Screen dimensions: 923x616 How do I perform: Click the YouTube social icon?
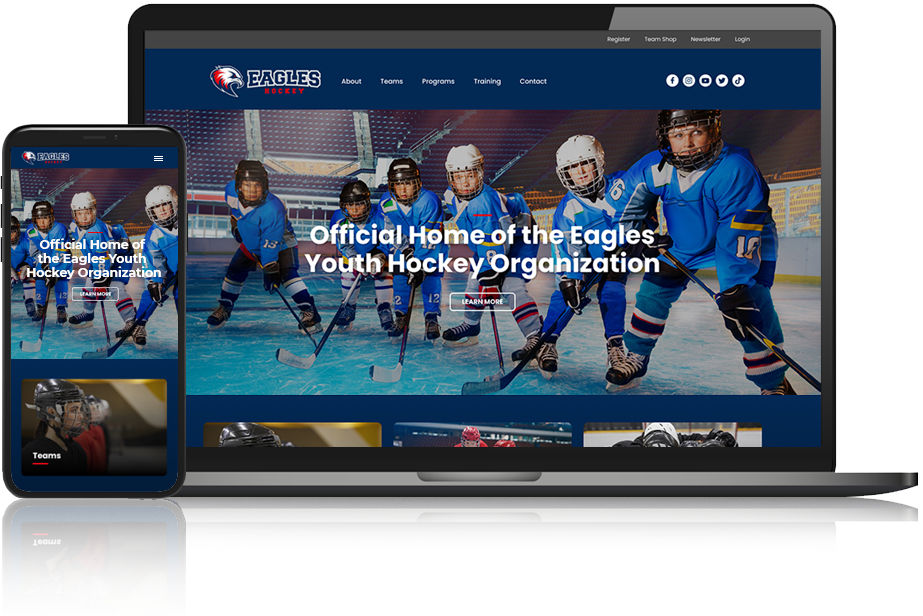705,81
